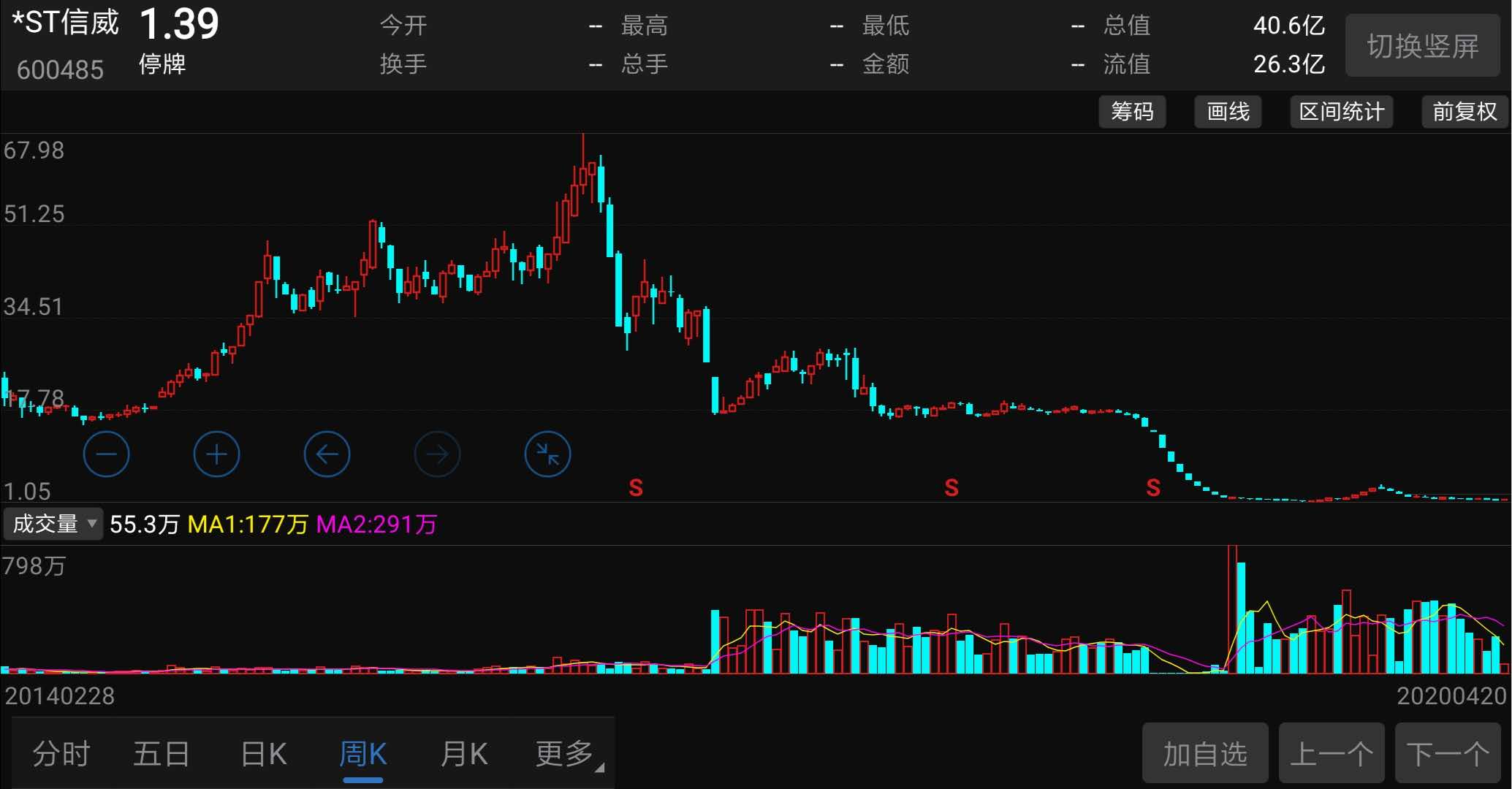The height and width of the screenshot is (789, 1512).
Task: Move chart right with forward arrow icon
Action: tap(437, 454)
